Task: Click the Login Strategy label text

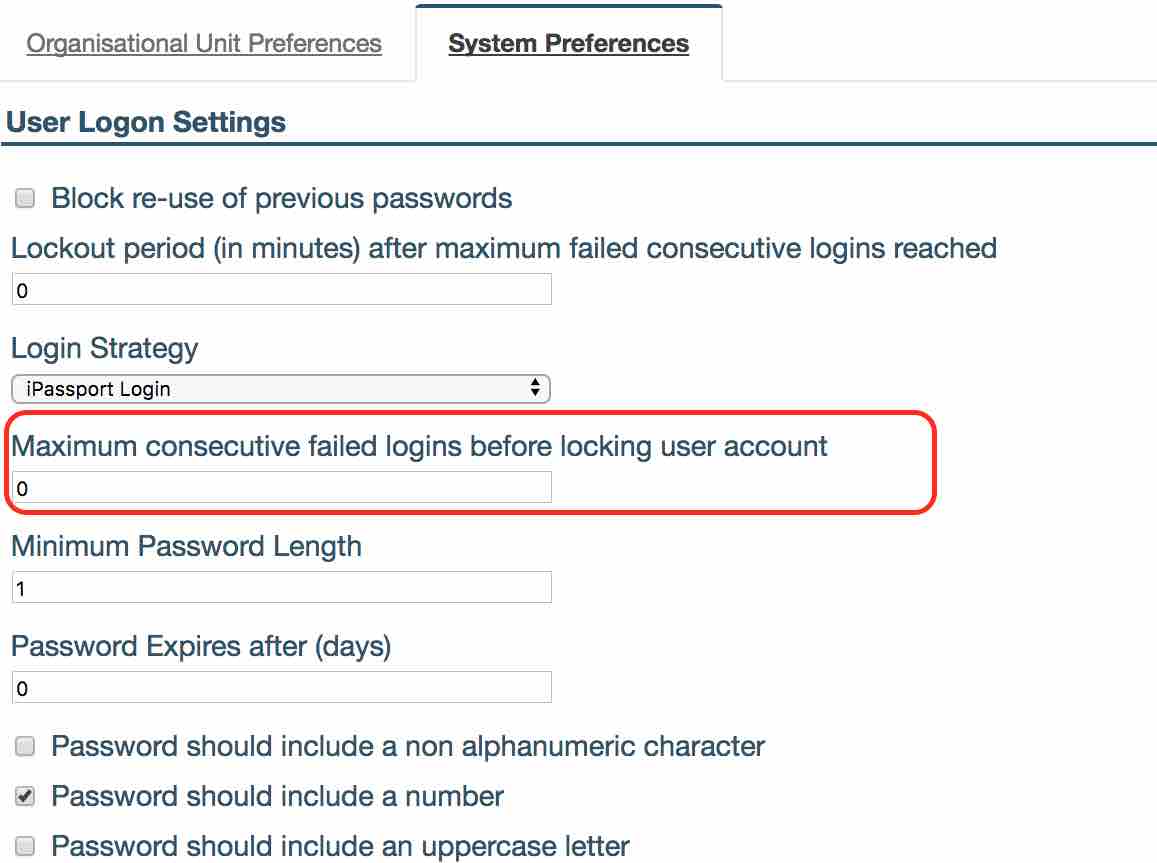Action: click(x=105, y=348)
